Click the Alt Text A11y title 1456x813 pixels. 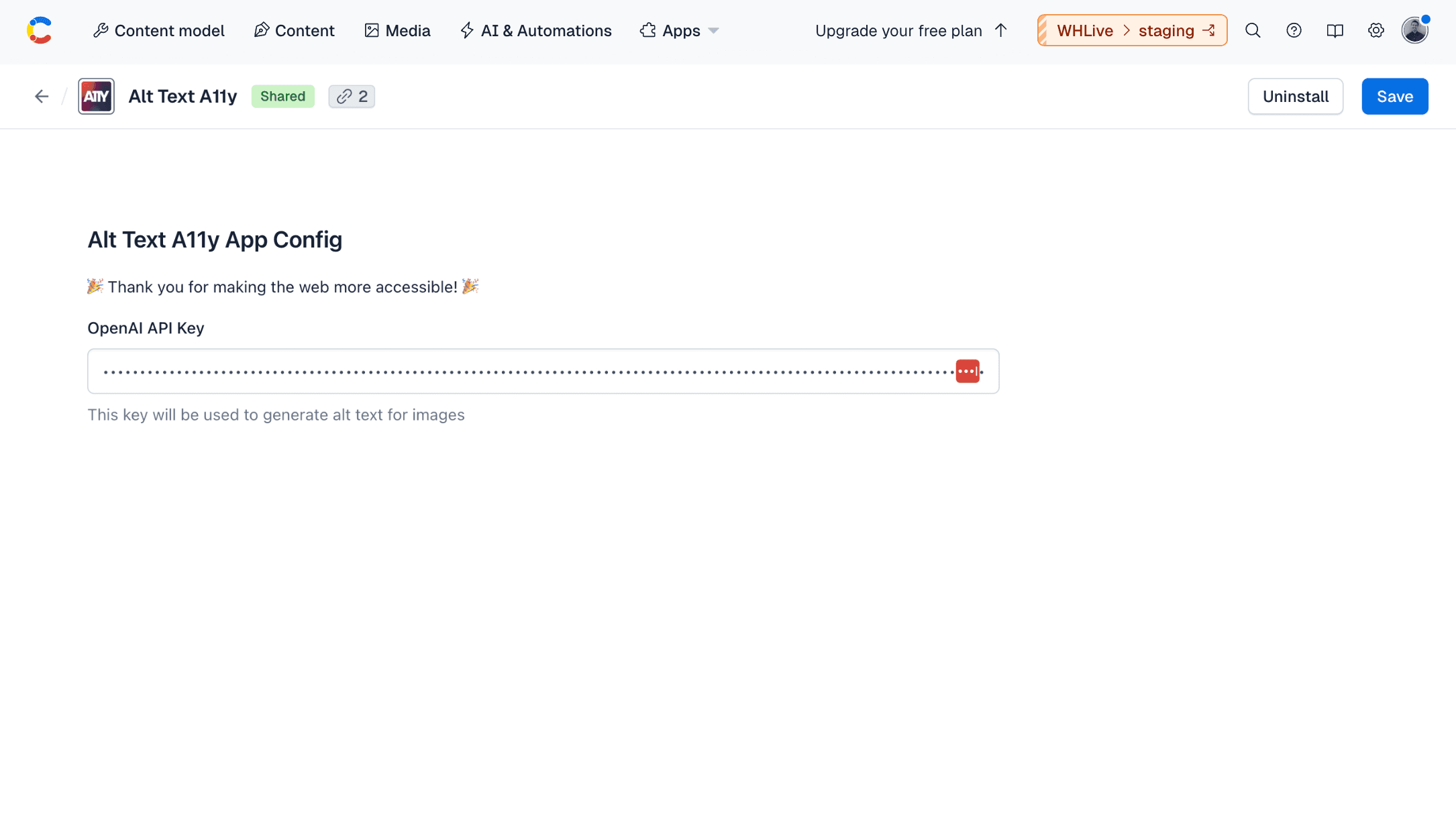[x=183, y=97]
